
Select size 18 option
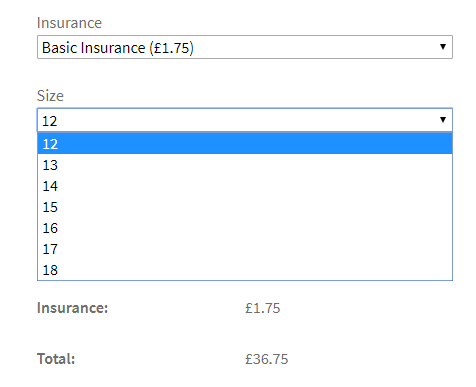(x=245, y=270)
